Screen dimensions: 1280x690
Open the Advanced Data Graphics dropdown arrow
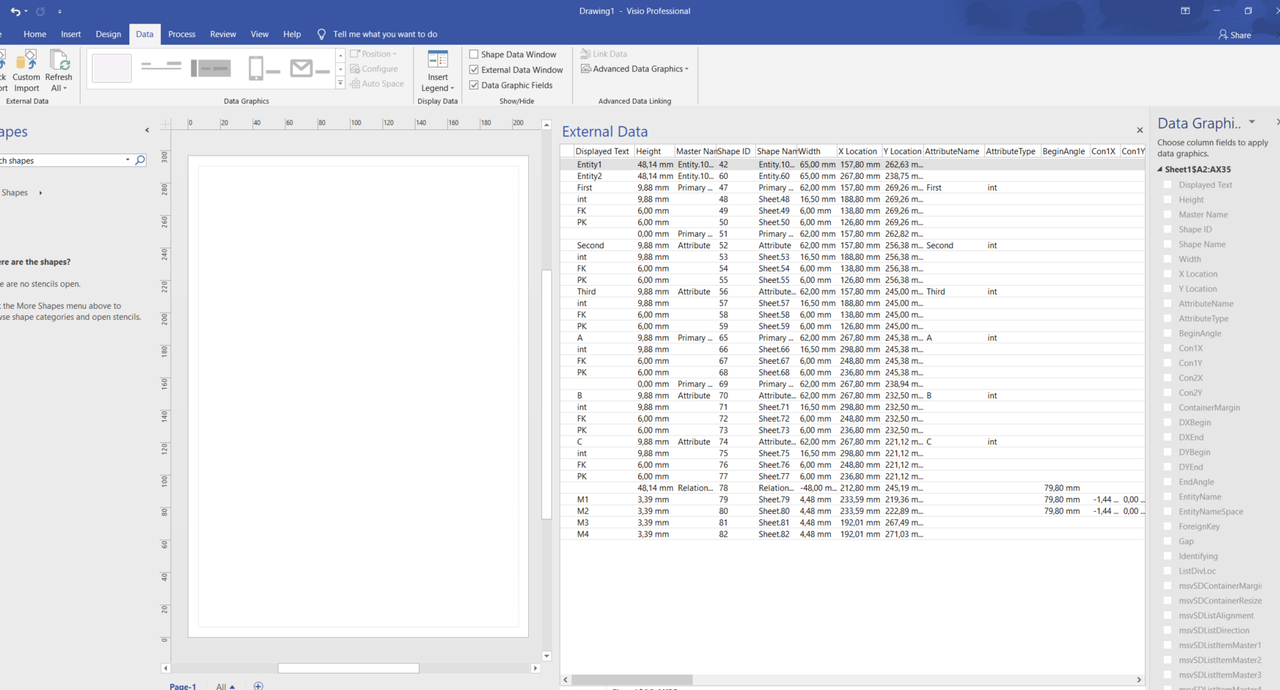click(687, 69)
